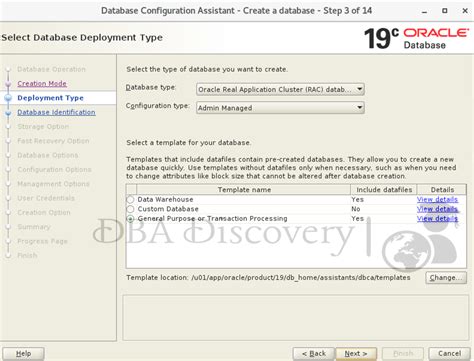Image resolution: width=474 pixels, height=361 pixels.
Task: Select the Deployment Type step
Action: [x=50, y=98]
